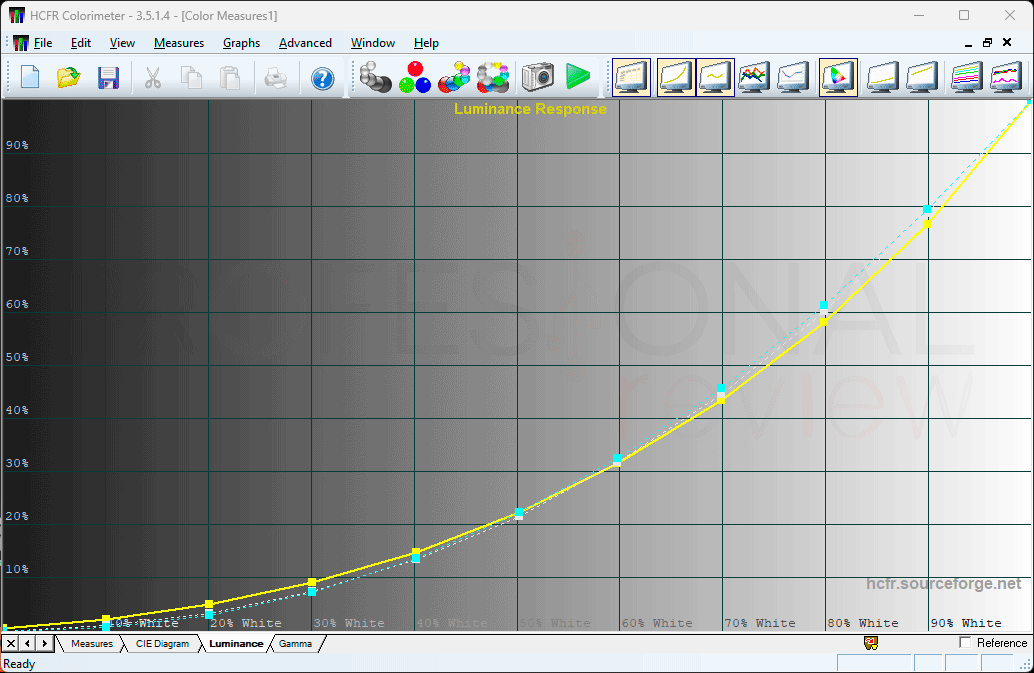The image size is (1034, 673).
Task: Click the ring of colored spheres icon
Action: (x=493, y=77)
